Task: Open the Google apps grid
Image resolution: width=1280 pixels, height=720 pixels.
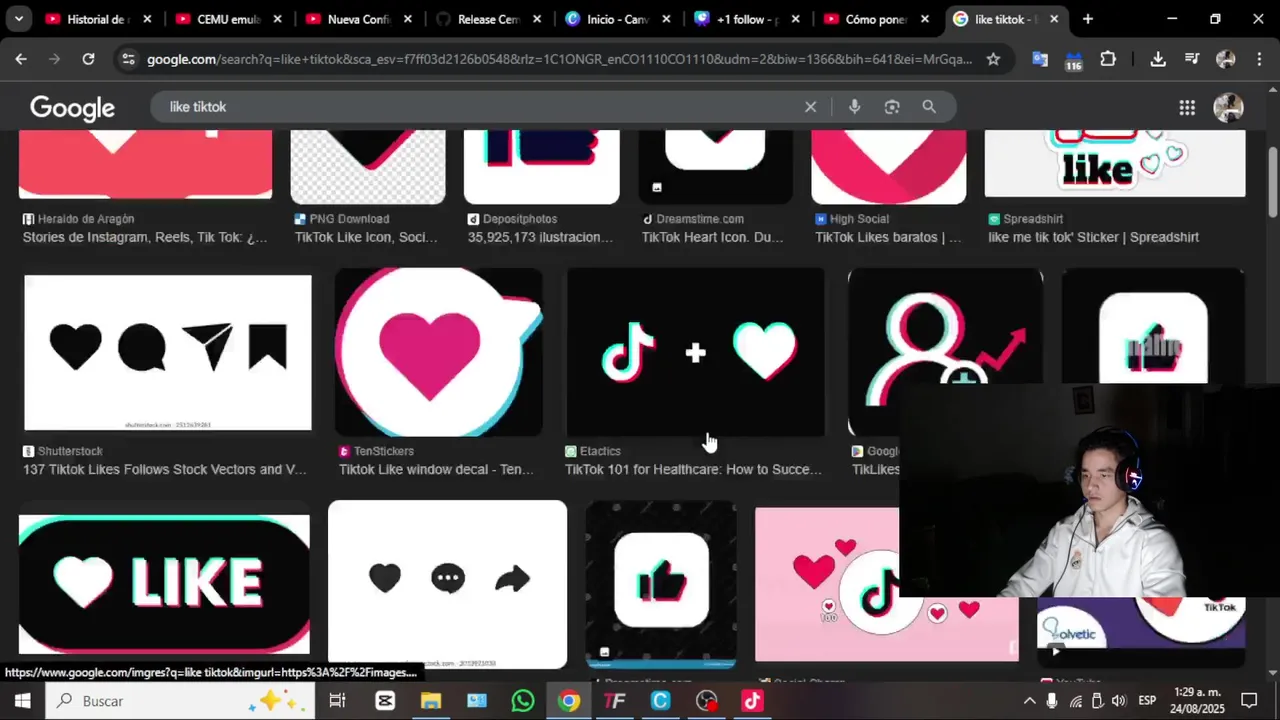Action: [1187, 107]
